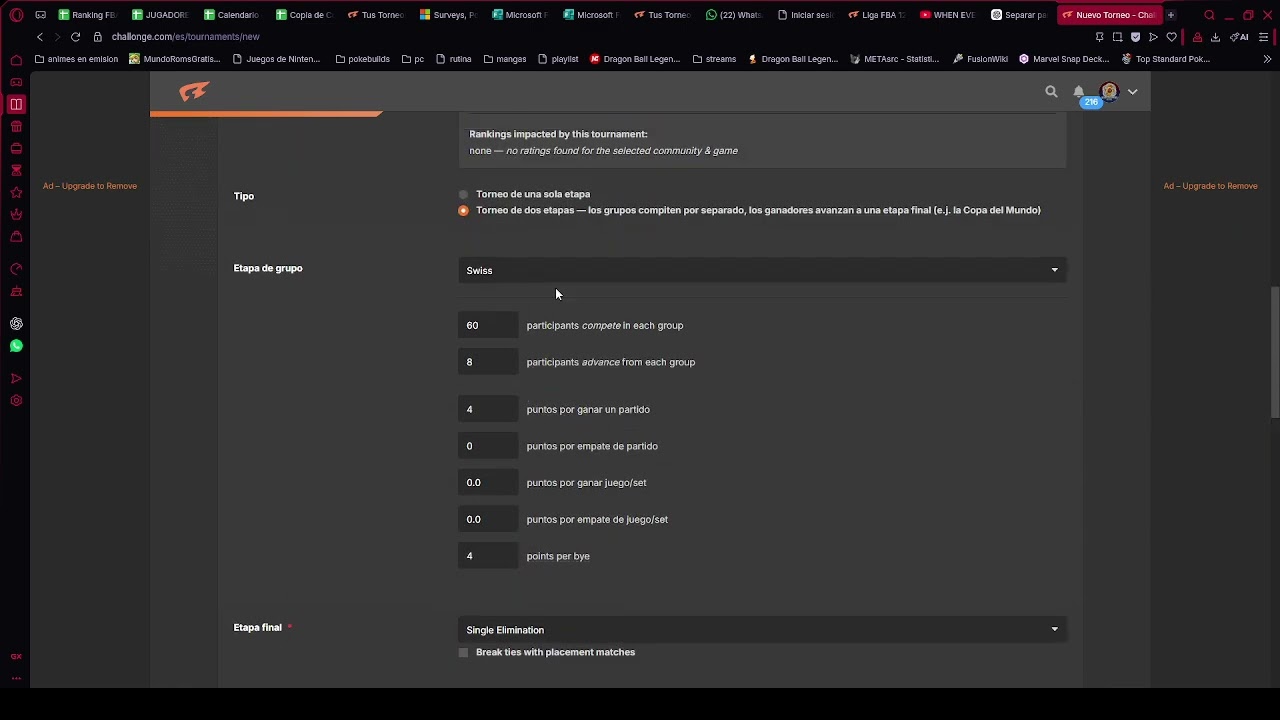1280x720 pixels.
Task: Click the right Ad – Upgrade to Remove link
Action: (1210, 186)
